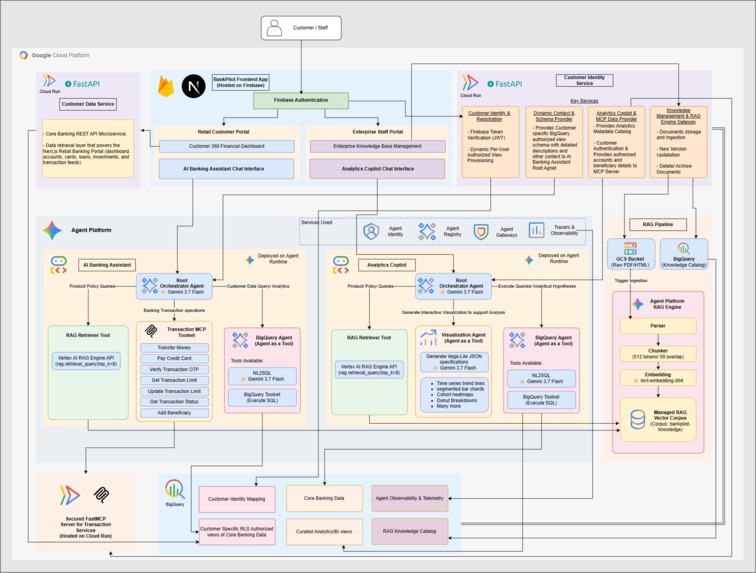
Task: Click the BankPilot Frontend App label
Action: point(241,82)
